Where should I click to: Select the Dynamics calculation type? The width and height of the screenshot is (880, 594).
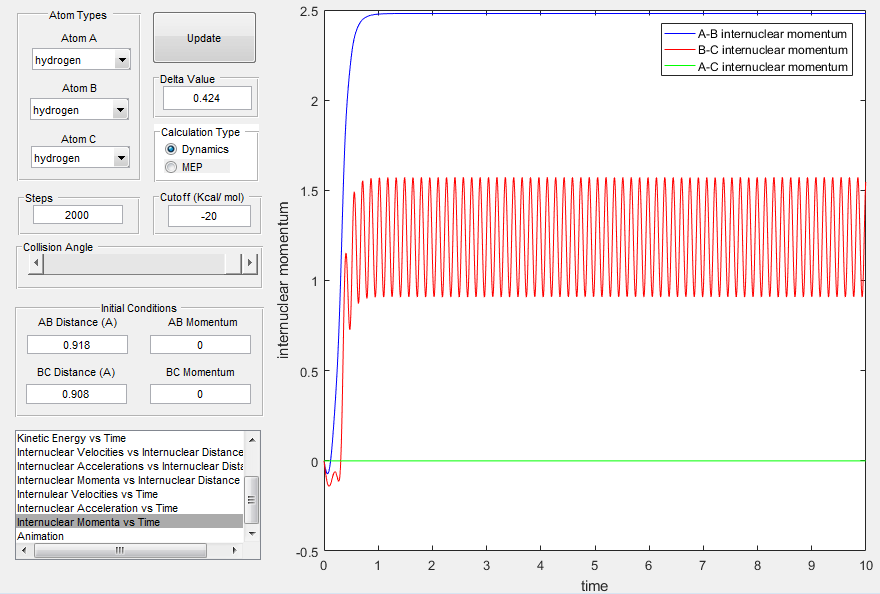coord(171,149)
